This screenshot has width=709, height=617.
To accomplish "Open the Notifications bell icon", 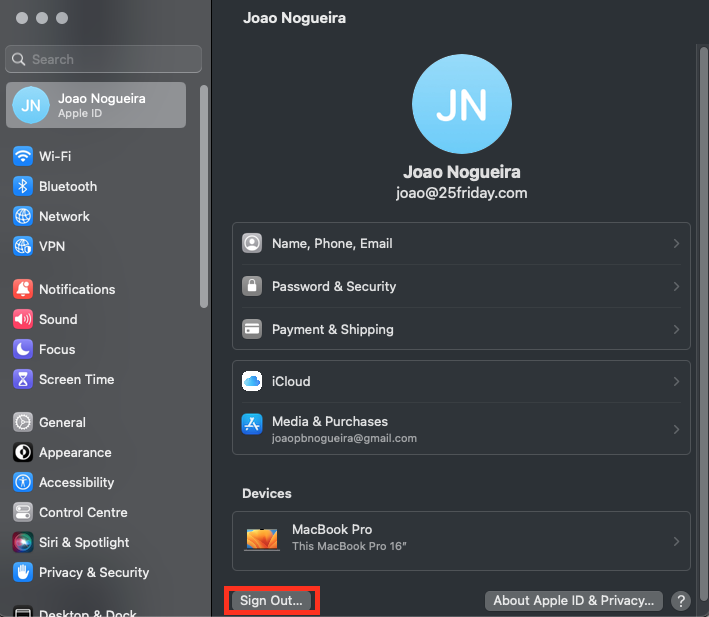I will tap(23, 289).
